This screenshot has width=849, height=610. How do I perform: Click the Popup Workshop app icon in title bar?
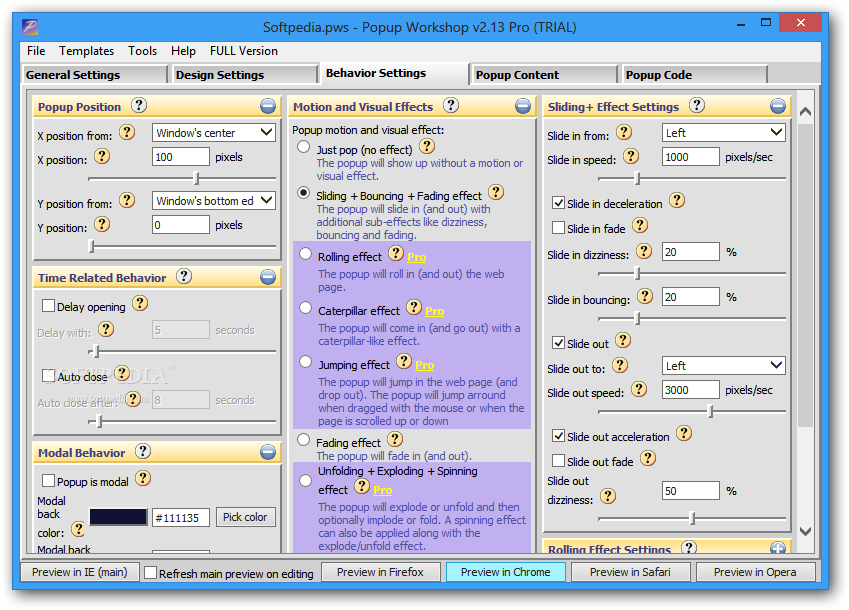point(30,26)
